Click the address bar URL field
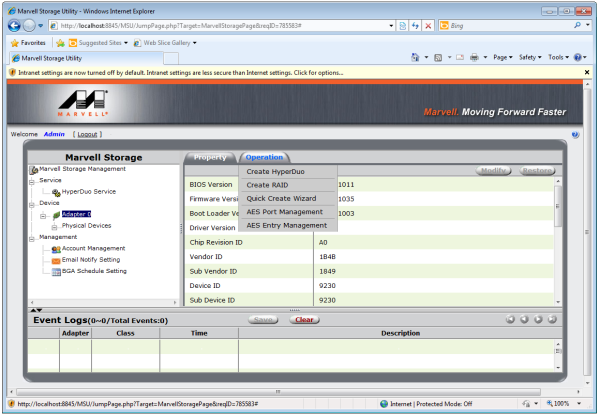This screenshot has width=600, height=417. click(x=221, y=26)
